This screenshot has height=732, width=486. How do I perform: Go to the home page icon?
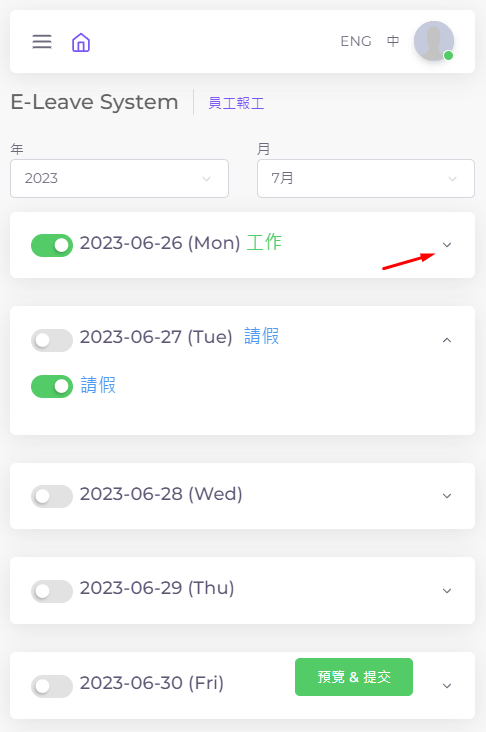click(81, 42)
